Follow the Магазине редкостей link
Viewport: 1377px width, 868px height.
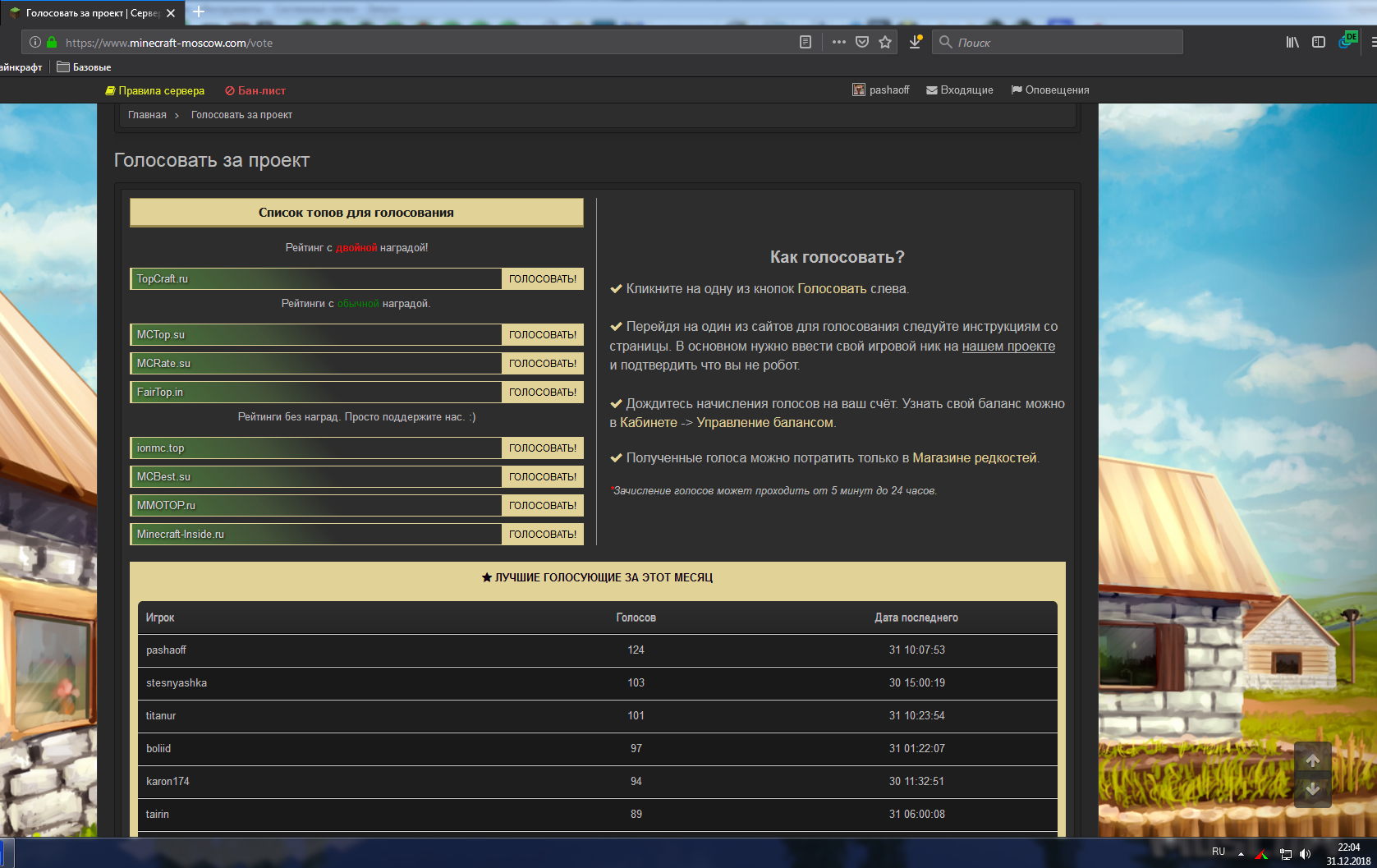coord(975,458)
